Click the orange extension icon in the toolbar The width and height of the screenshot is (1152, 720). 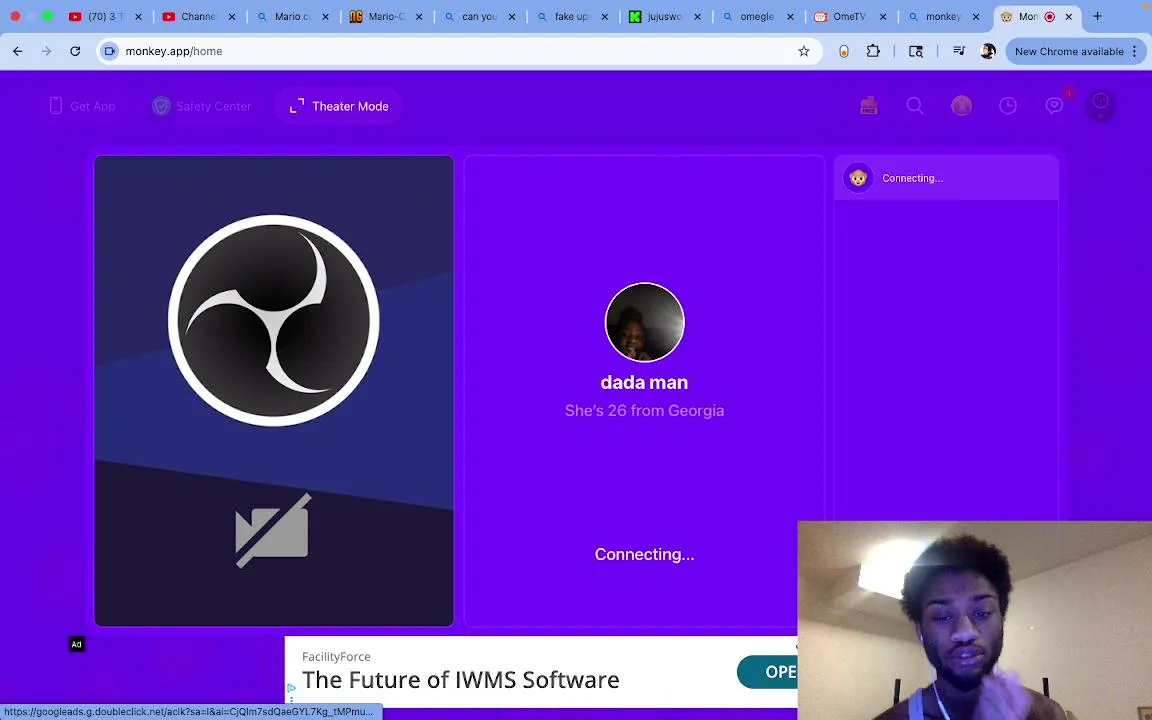point(843,51)
